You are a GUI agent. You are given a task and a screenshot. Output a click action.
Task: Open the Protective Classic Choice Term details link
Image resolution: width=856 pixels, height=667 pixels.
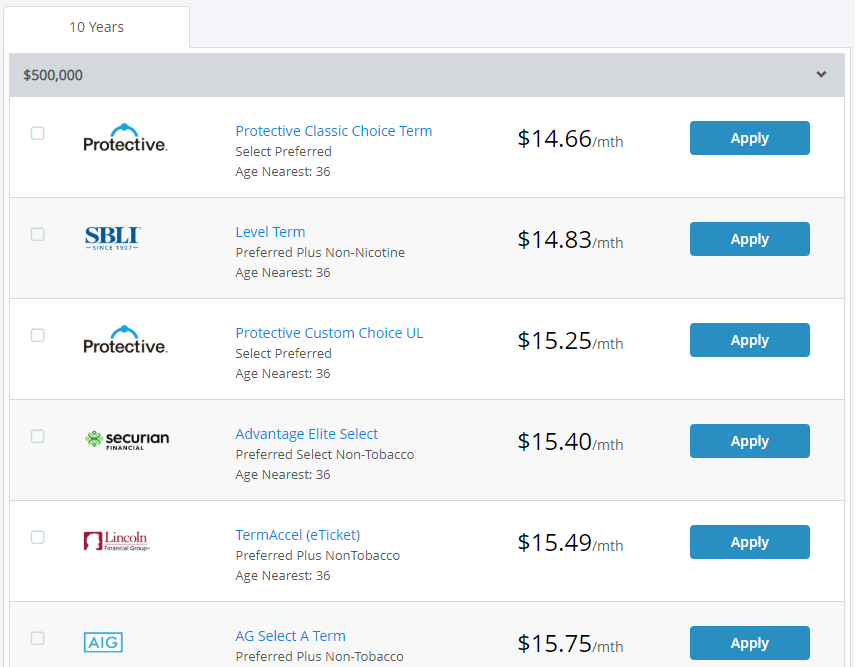[333, 130]
